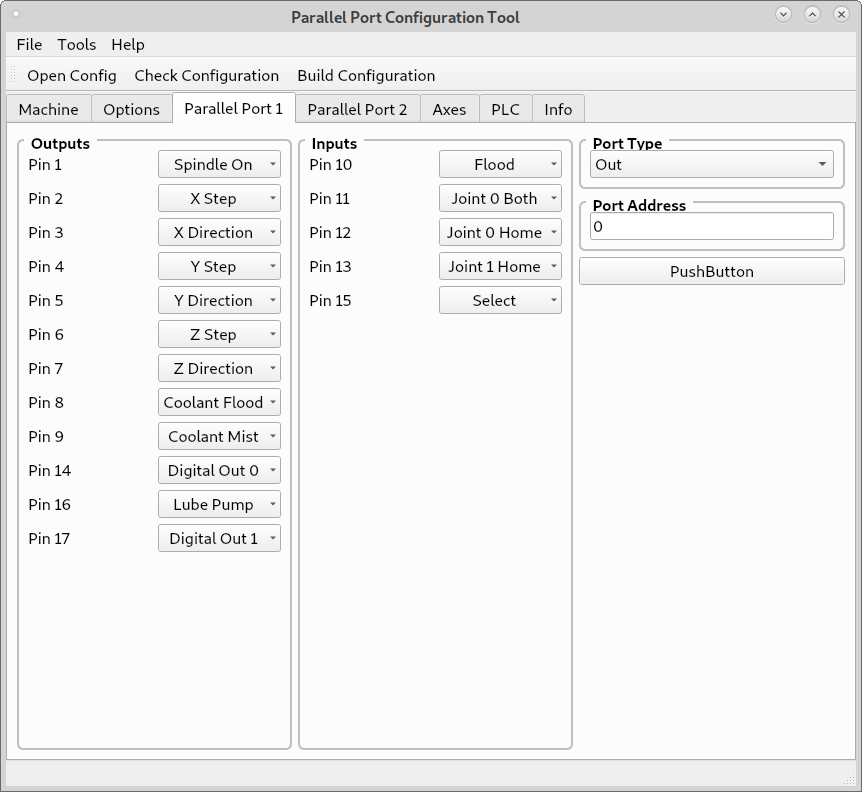
Task: Open Pin 4 Y Step dropdown
Action: [x=219, y=267]
